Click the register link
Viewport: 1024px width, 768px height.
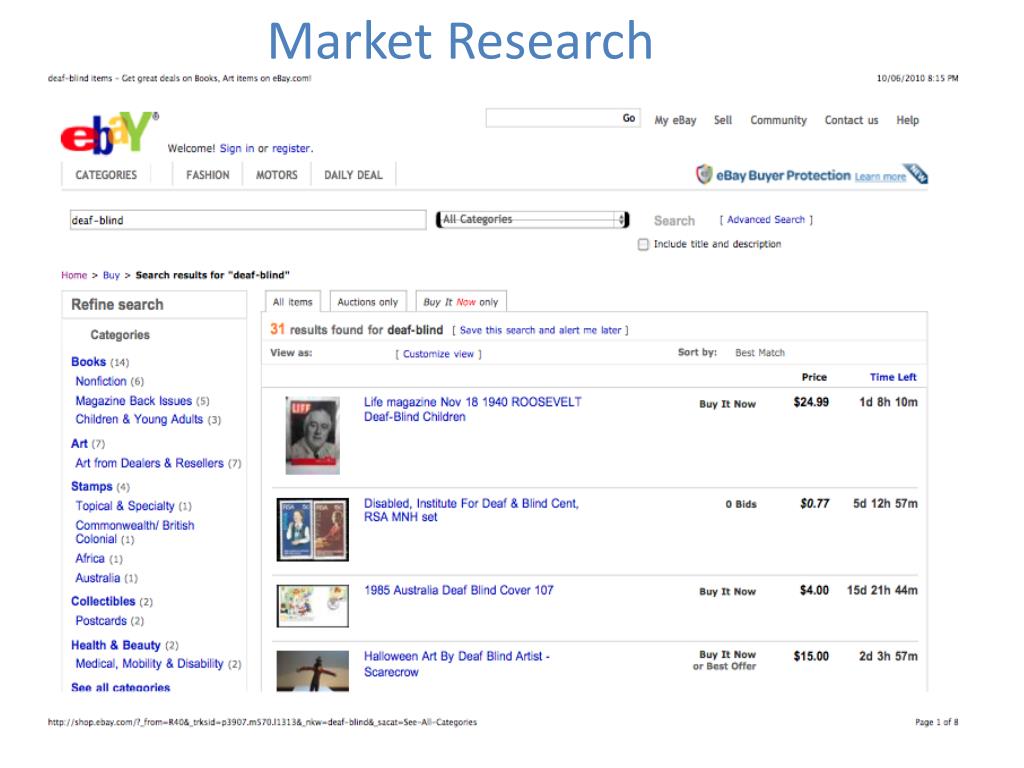click(291, 148)
